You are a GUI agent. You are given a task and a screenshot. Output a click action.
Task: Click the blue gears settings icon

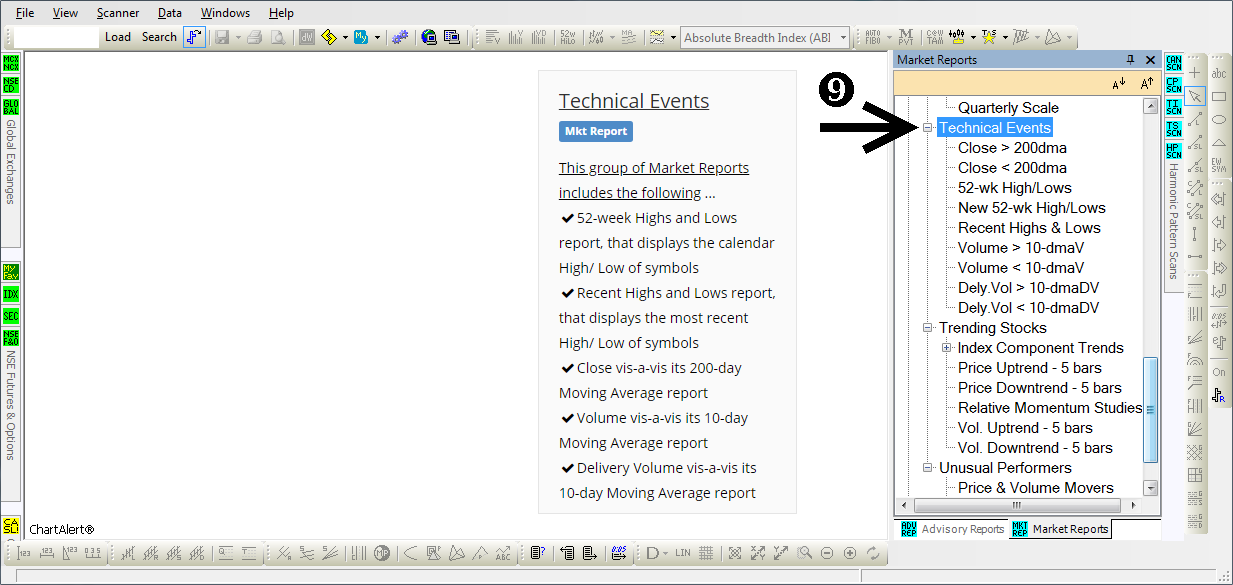400,37
